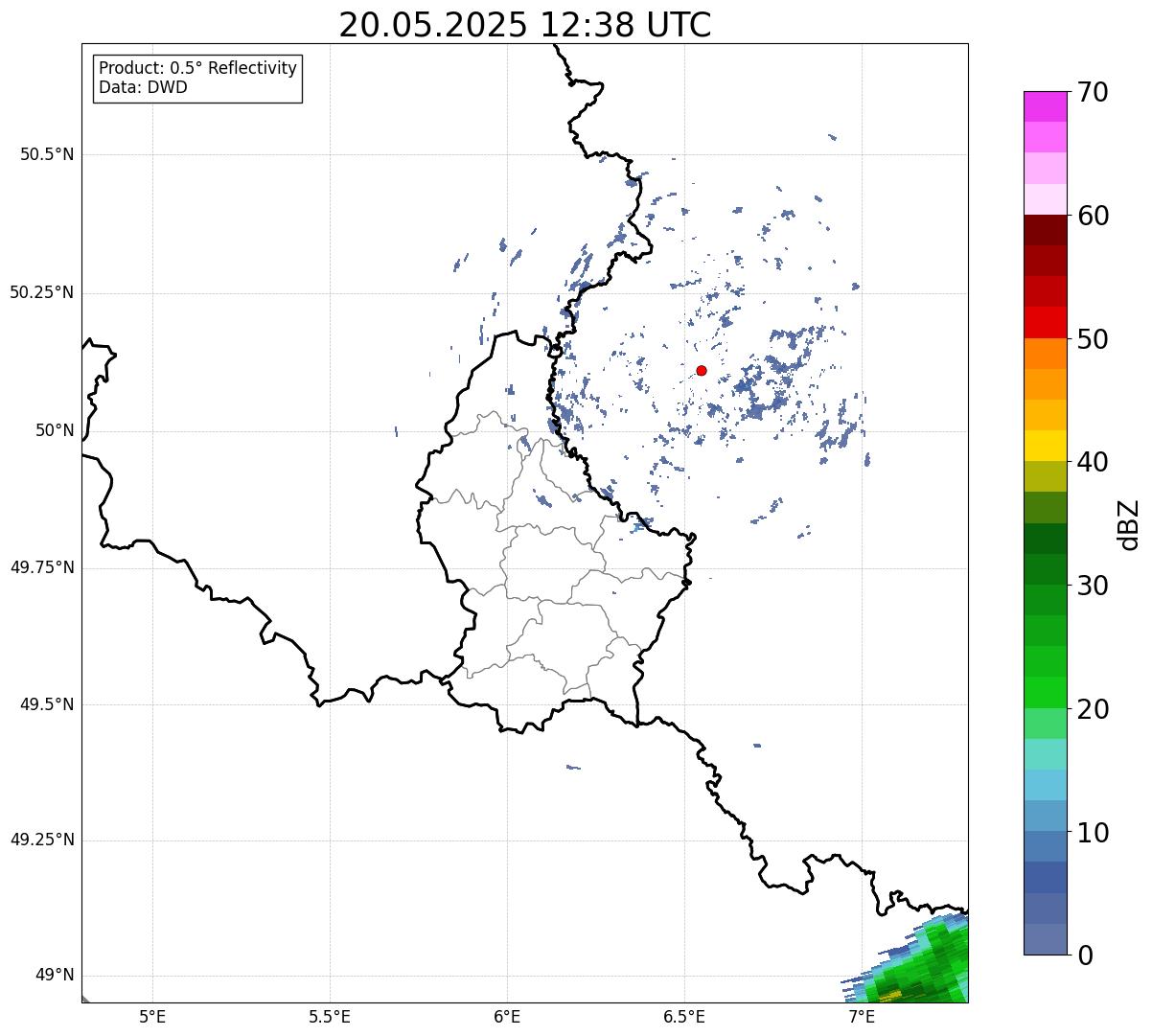1152x1036 pixels.
Task: Click the 5.5°E longitude label
Action: click(x=330, y=1016)
